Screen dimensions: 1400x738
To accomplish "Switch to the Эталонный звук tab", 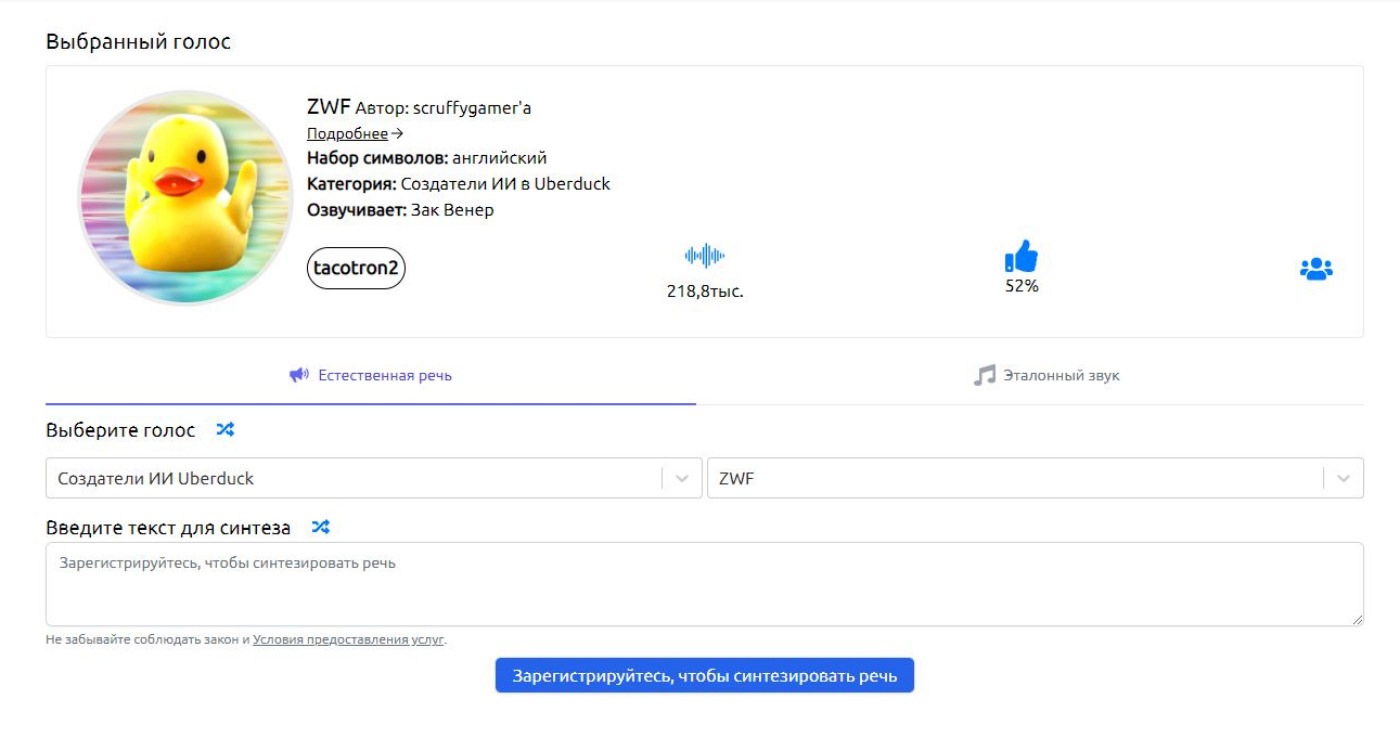I will pos(1047,376).
